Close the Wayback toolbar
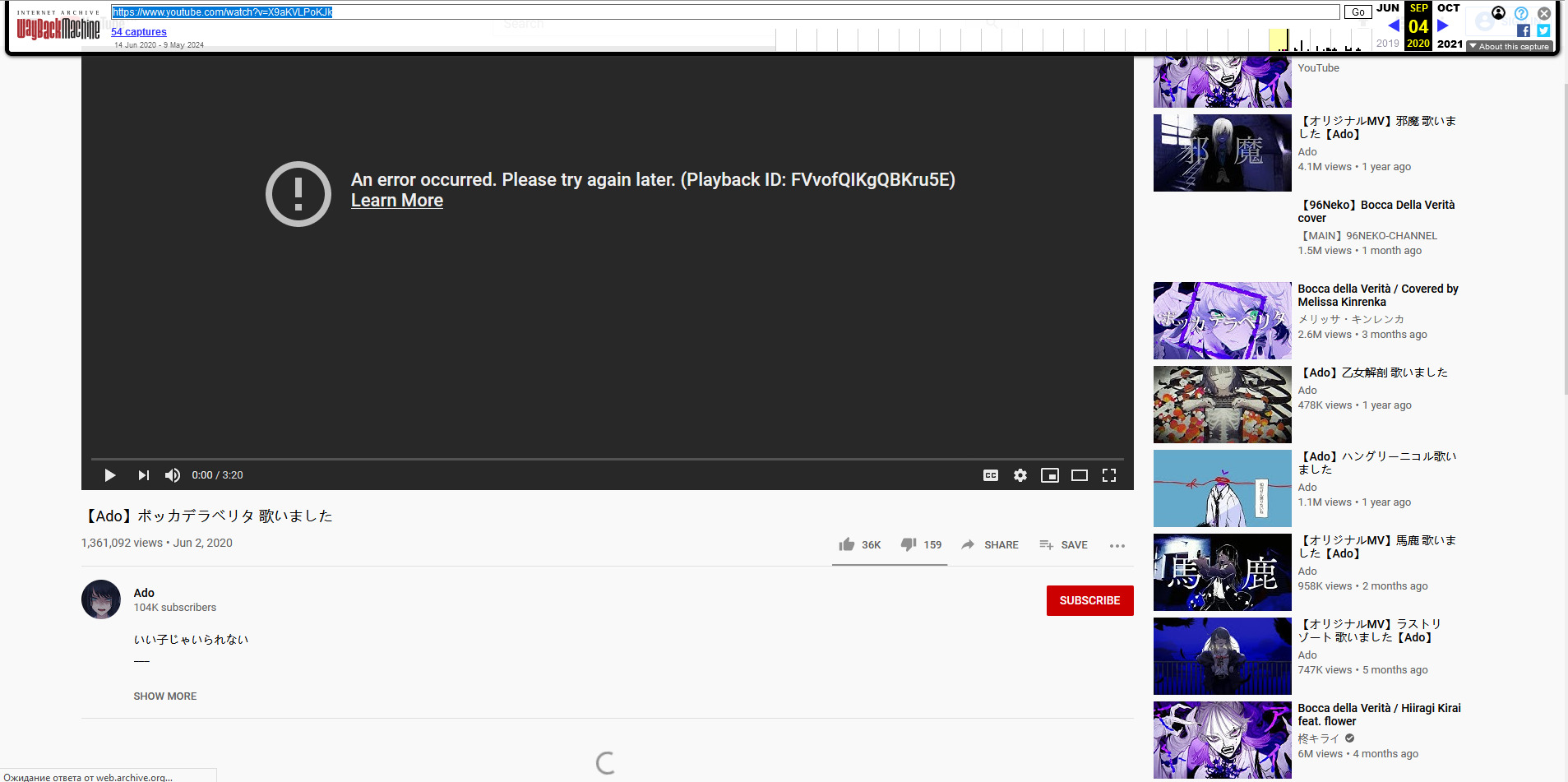Viewport: 1568px width, 782px height. (1544, 13)
